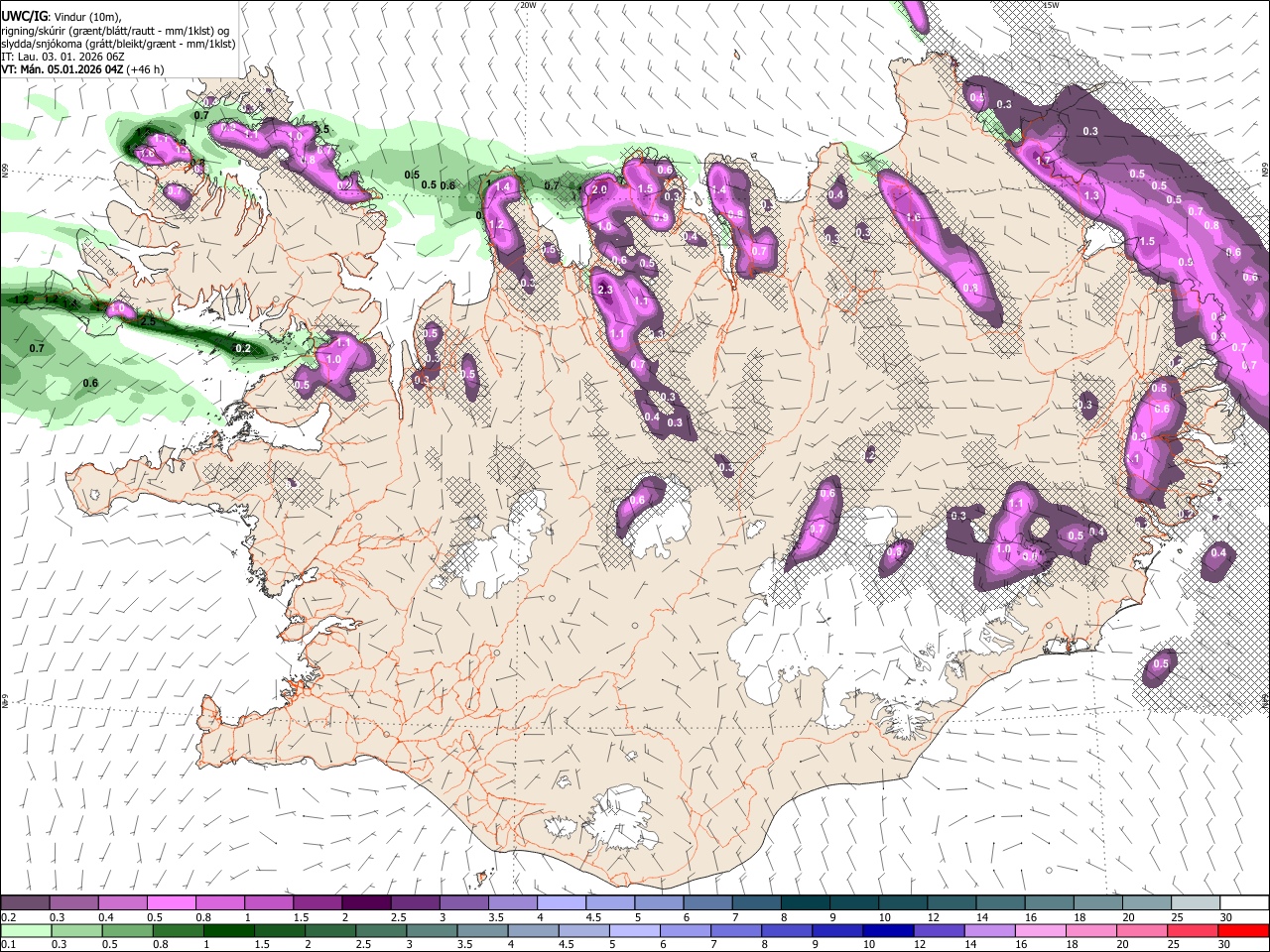Click the "rigning/skúrir" legend description line
Image resolution: width=1270 pixels, height=952 pixels.
coord(114,31)
